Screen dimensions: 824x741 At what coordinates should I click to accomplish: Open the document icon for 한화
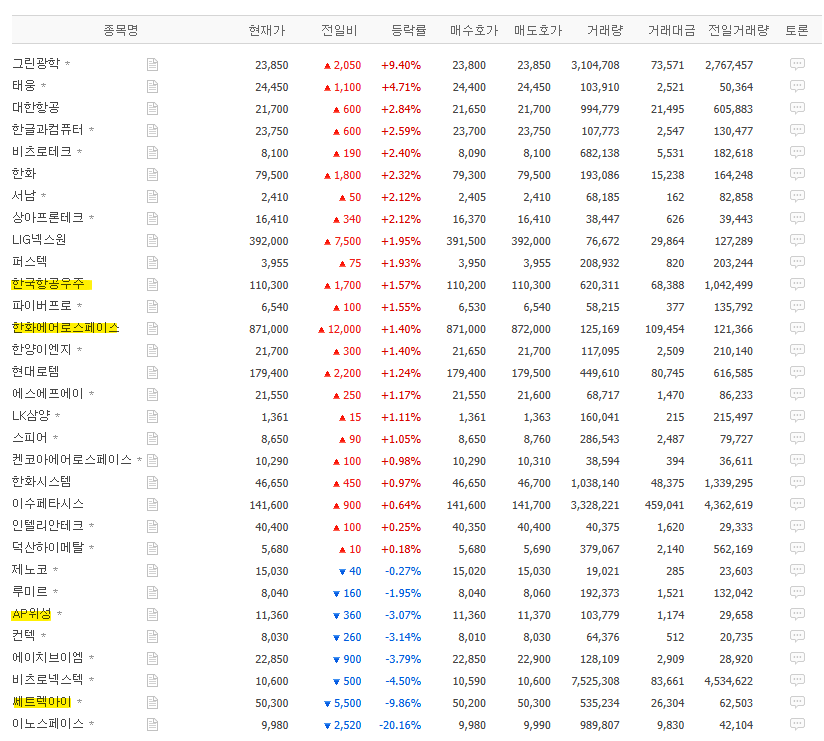pos(152,174)
